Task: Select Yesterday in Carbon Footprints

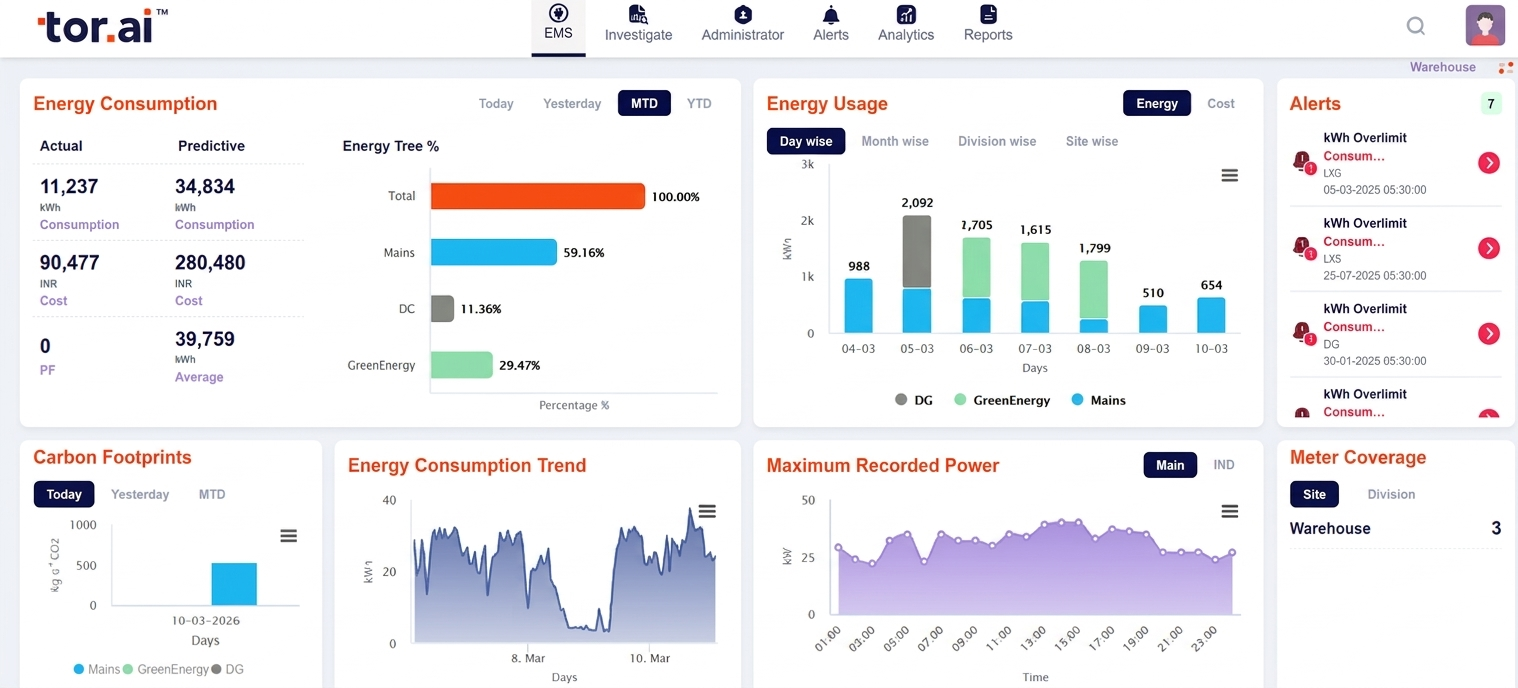Action: [x=139, y=494]
